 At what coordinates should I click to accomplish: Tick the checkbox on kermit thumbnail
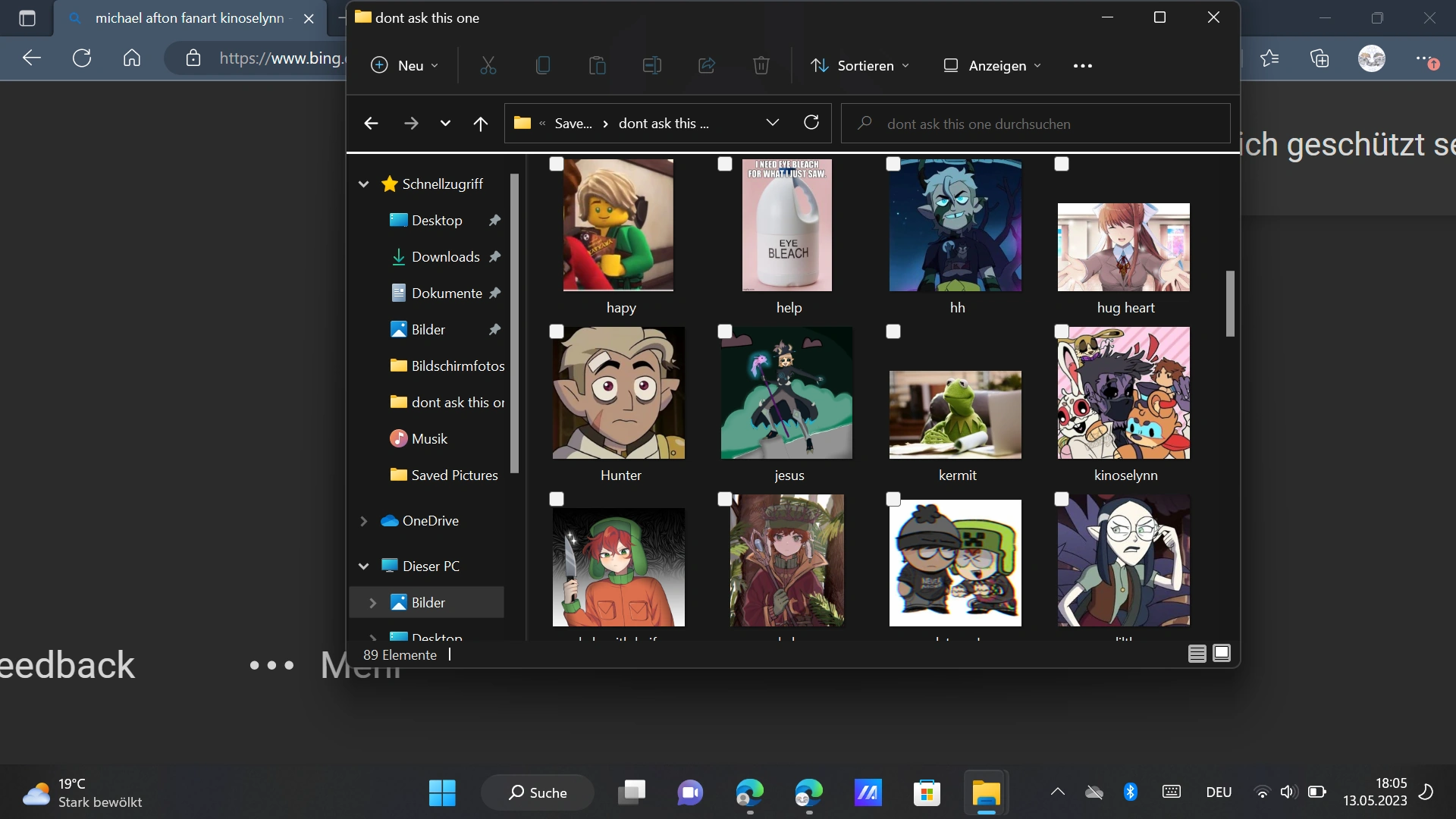tap(893, 331)
